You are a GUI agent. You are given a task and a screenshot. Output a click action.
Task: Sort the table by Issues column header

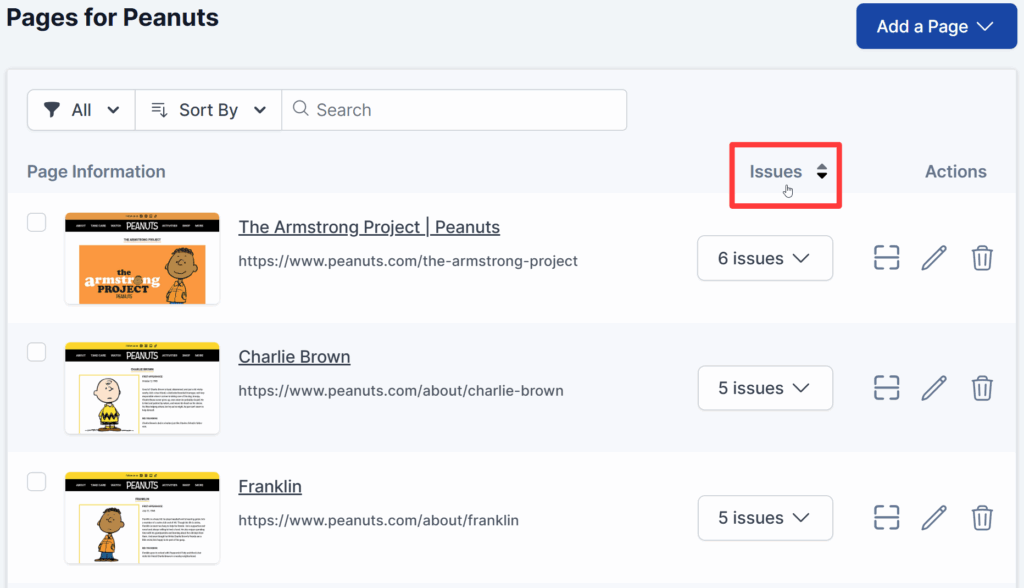click(787, 172)
